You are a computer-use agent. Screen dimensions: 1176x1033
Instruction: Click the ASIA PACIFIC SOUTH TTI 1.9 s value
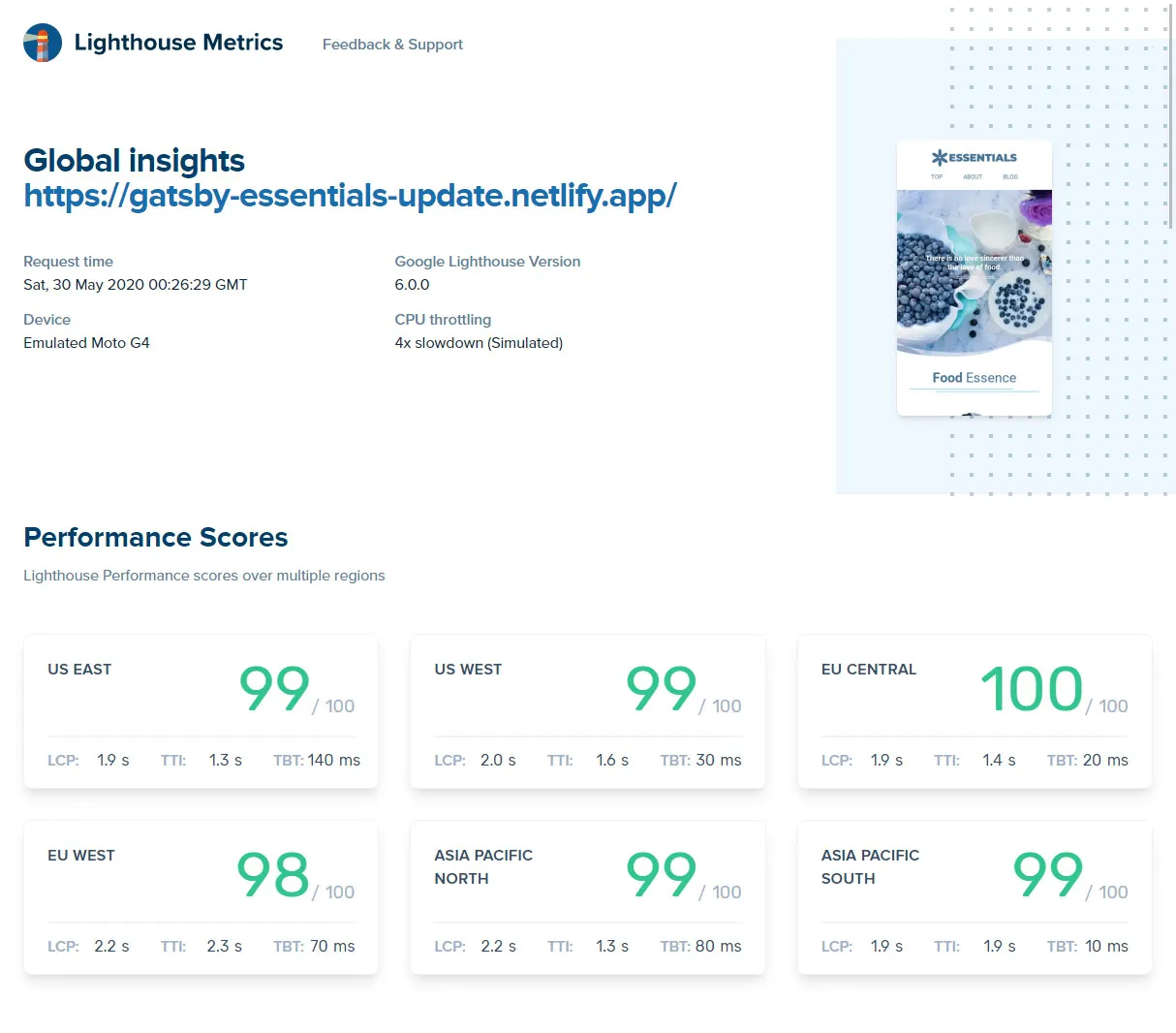point(1000,947)
